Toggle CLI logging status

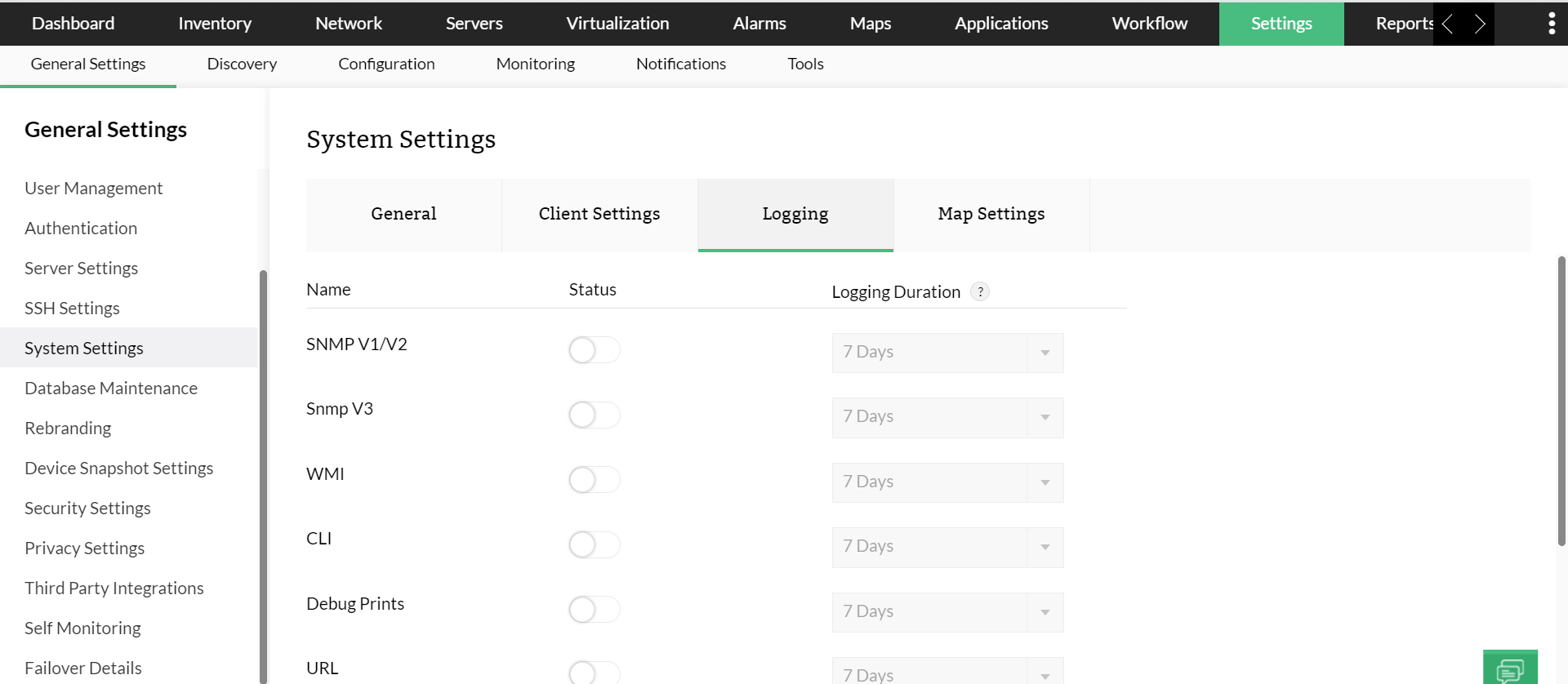click(x=594, y=544)
